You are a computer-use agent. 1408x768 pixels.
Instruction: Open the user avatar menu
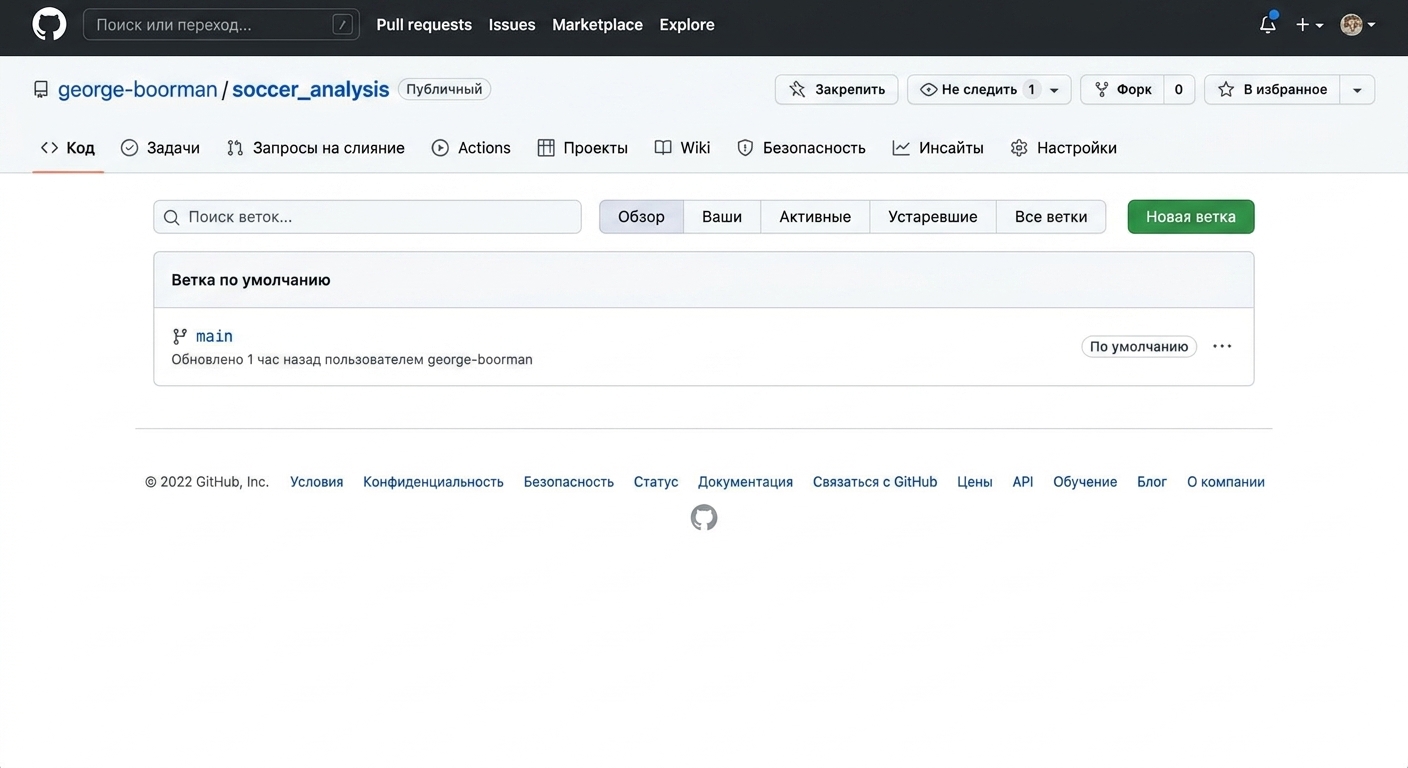1357,24
